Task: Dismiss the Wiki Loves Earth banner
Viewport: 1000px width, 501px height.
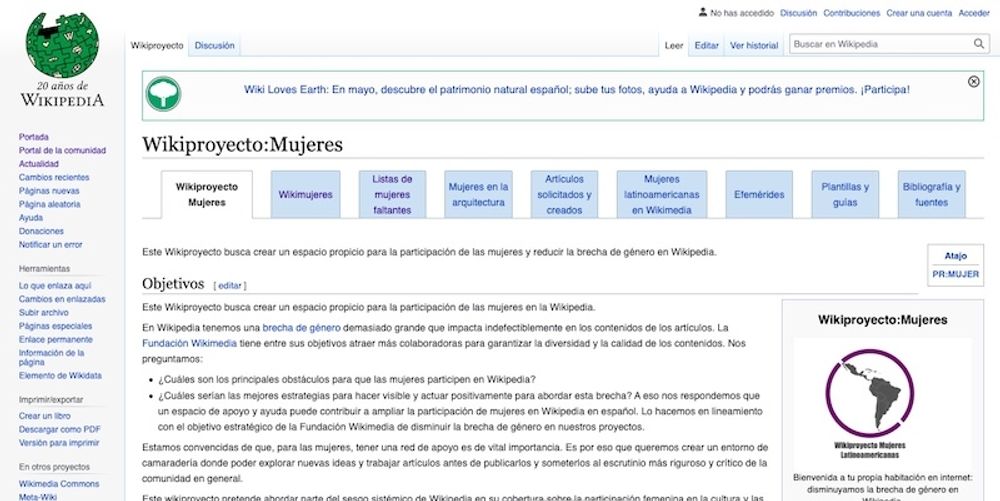Action: [973, 82]
